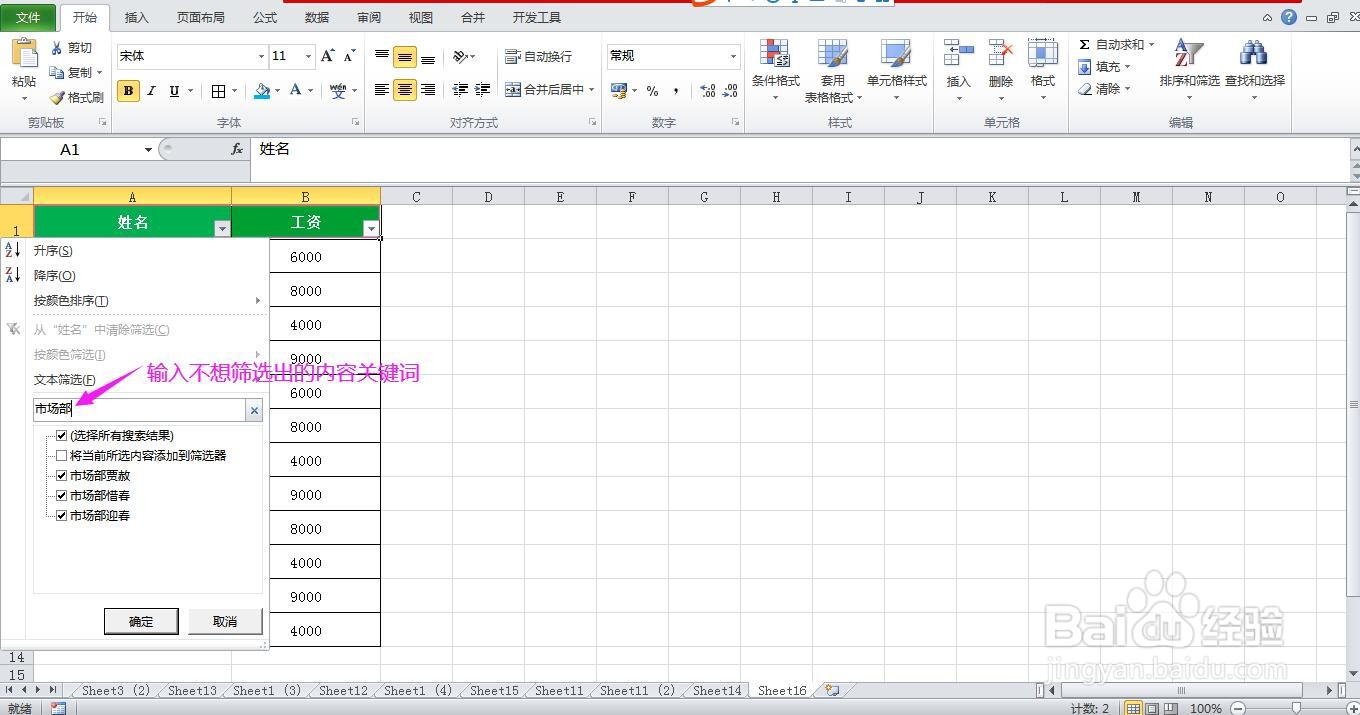Click the Name Box showing A1
Viewport: 1360px width, 715px height.
pyautogui.click(x=70, y=148)
